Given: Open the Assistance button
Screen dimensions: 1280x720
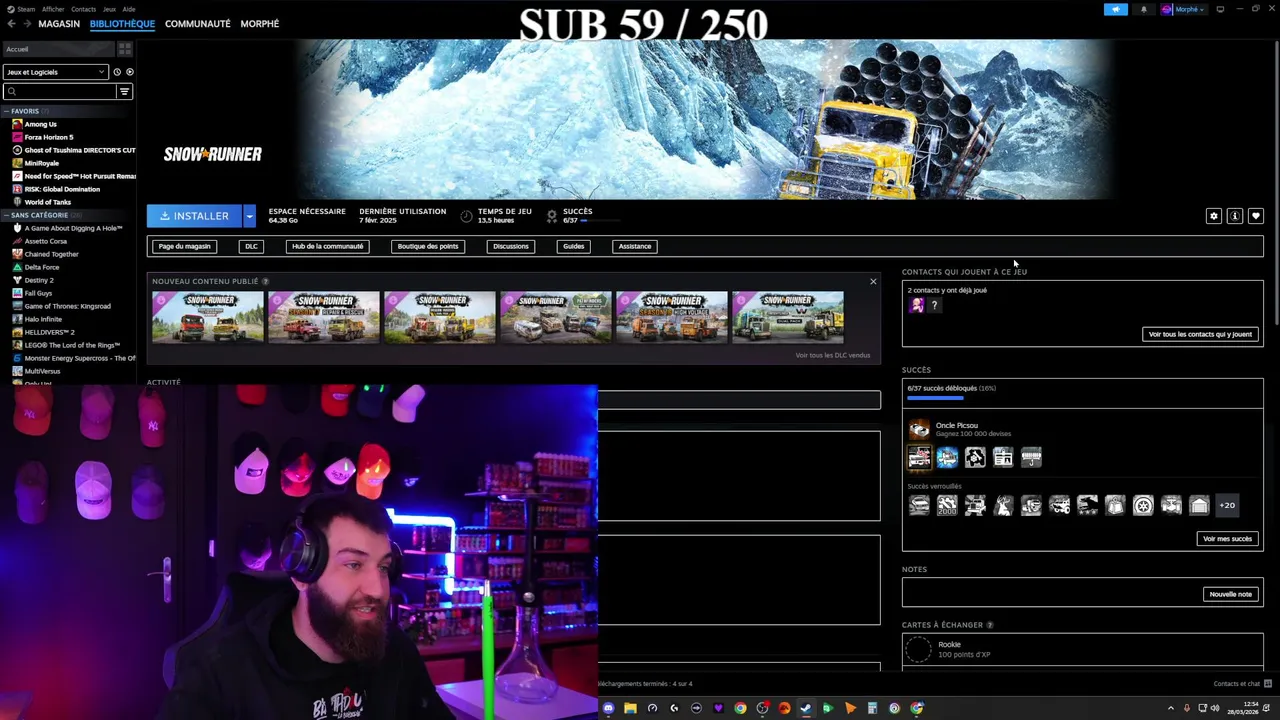Looking at the screenshot, I should pos(635,246).
